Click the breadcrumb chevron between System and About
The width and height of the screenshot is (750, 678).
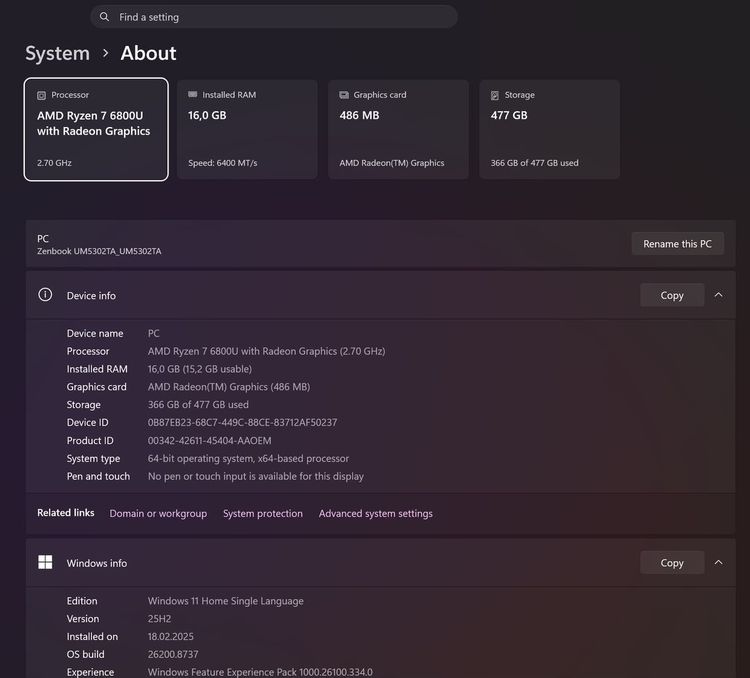point(105,53)
